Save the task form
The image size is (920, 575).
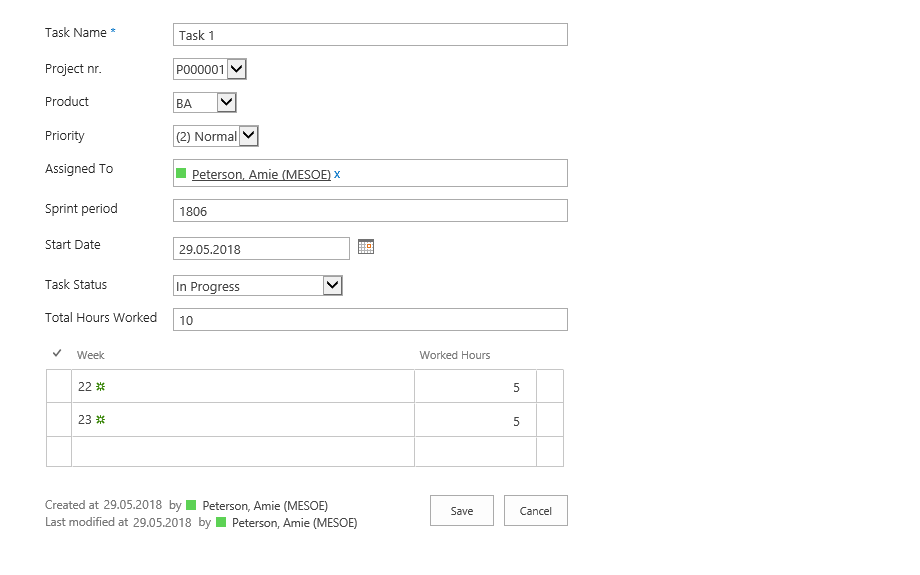coord(462,511)
